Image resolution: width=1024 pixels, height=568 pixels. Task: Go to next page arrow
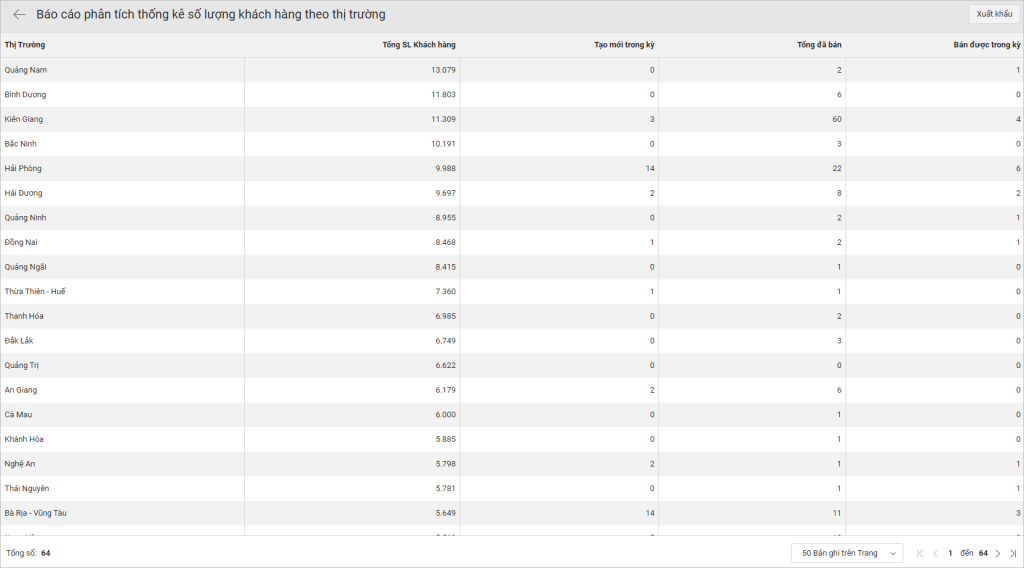click(x=998, y=554)
